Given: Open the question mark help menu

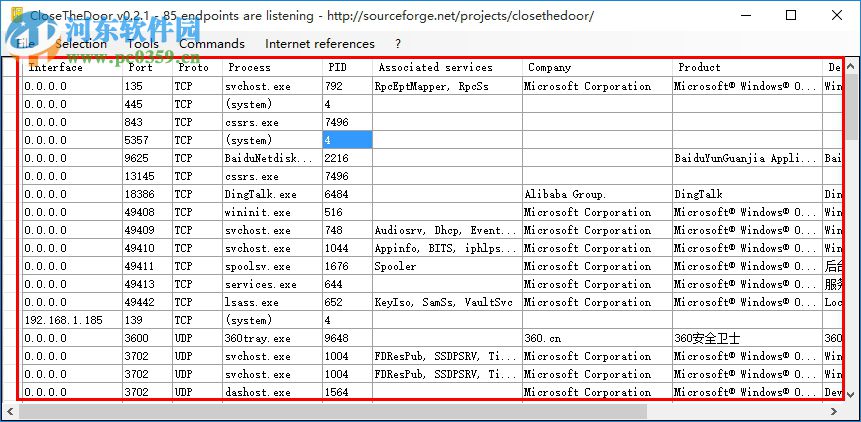Looking at the screenshot, I should pos(398,44).
